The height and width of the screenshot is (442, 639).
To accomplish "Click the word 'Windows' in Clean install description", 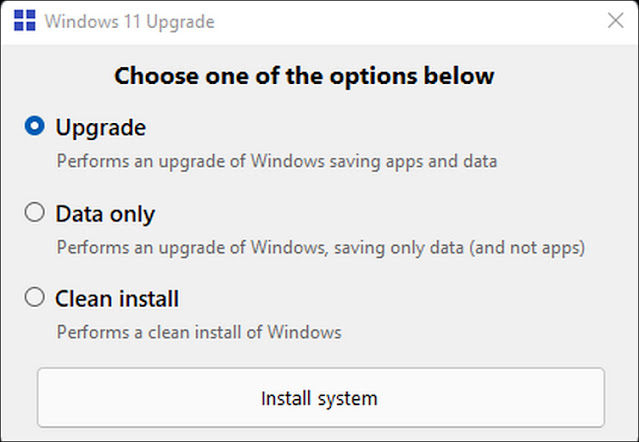I will (x=304, y=332).
